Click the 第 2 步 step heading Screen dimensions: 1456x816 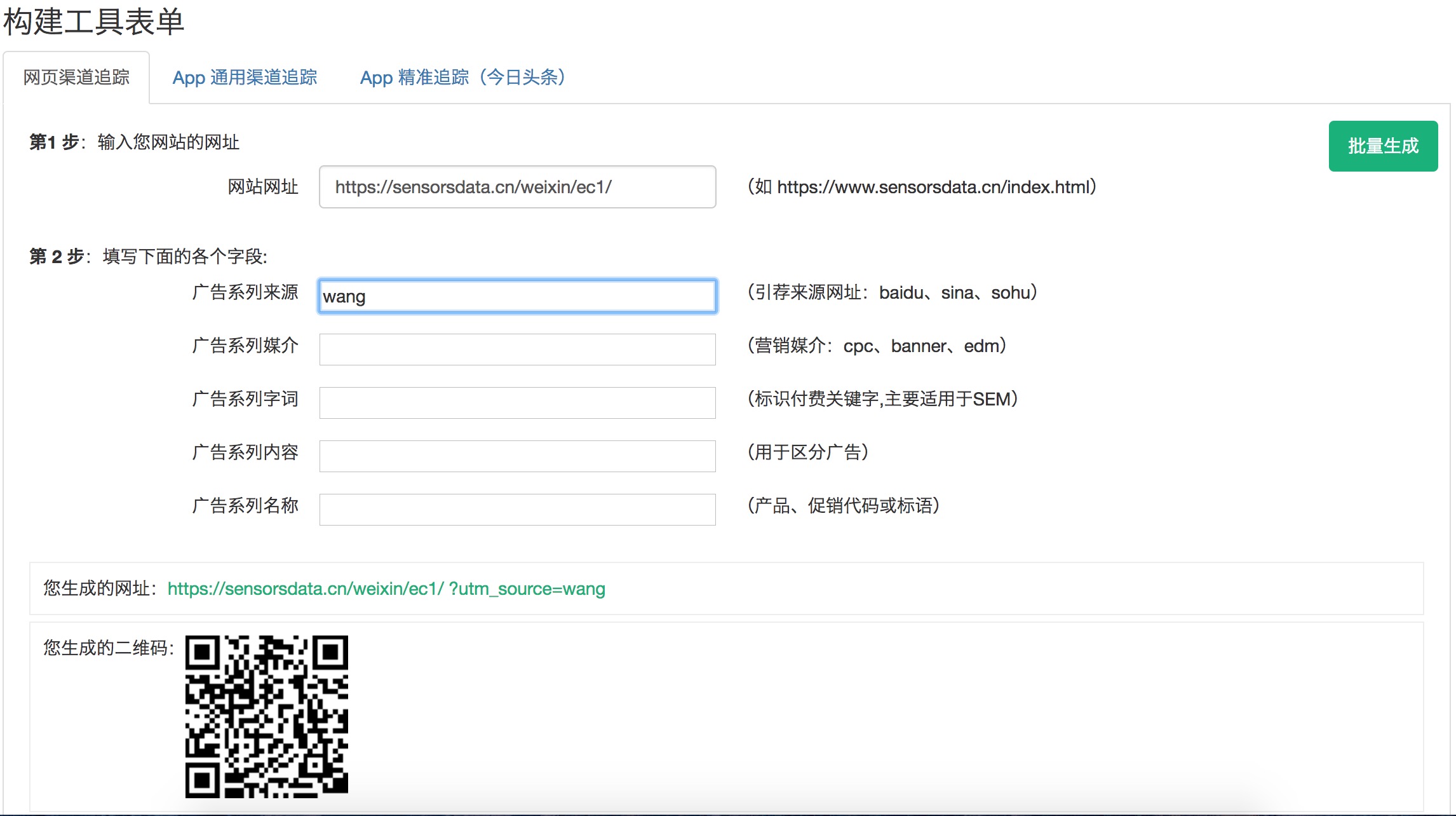[148, 256]
